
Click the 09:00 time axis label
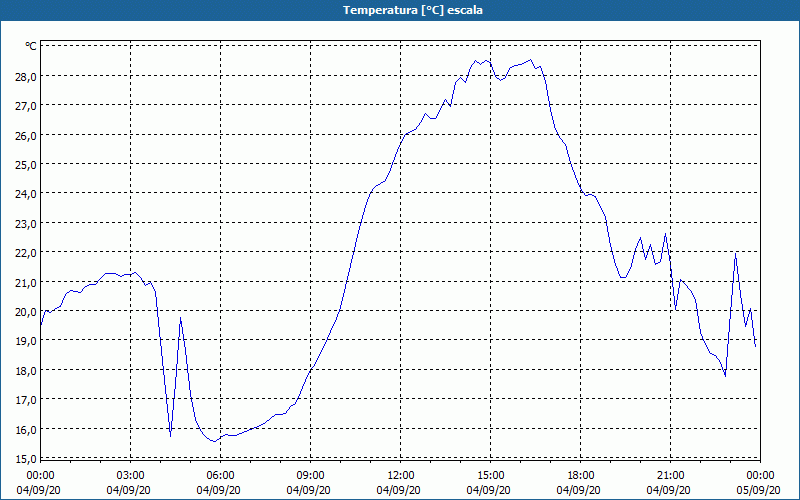click(x=310, y=476)
